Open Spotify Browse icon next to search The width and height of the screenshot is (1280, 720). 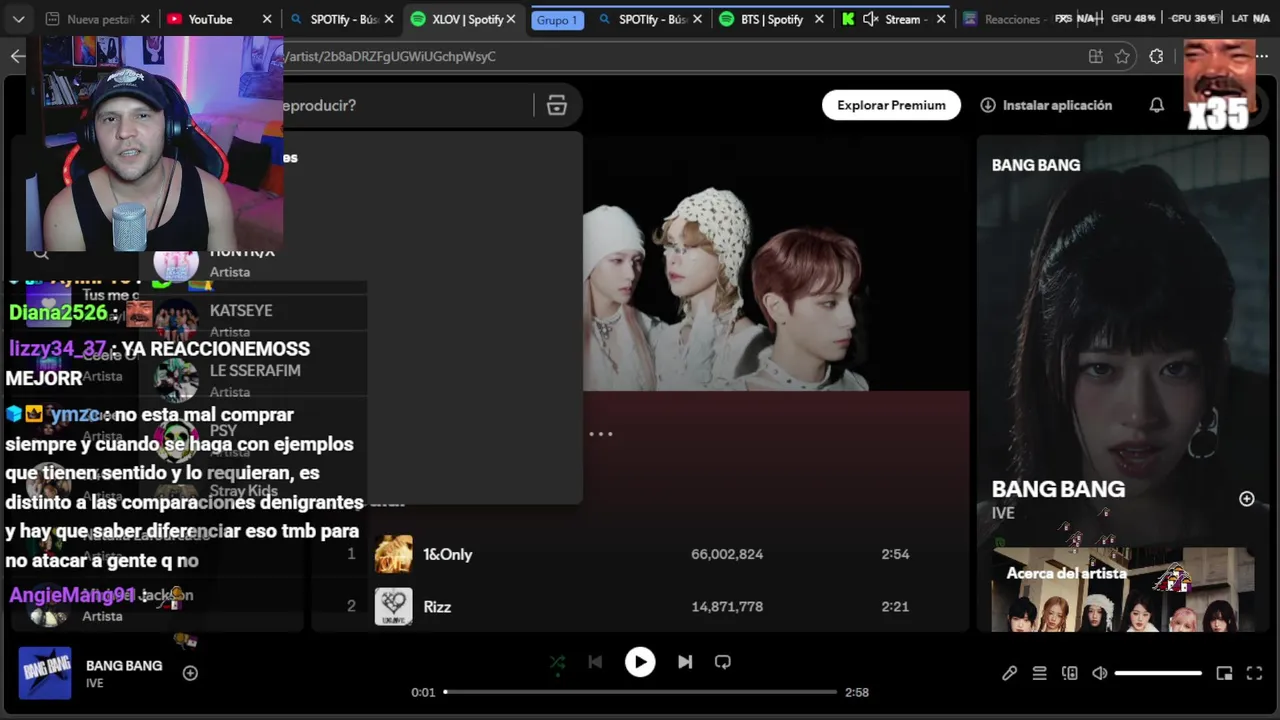557,105
